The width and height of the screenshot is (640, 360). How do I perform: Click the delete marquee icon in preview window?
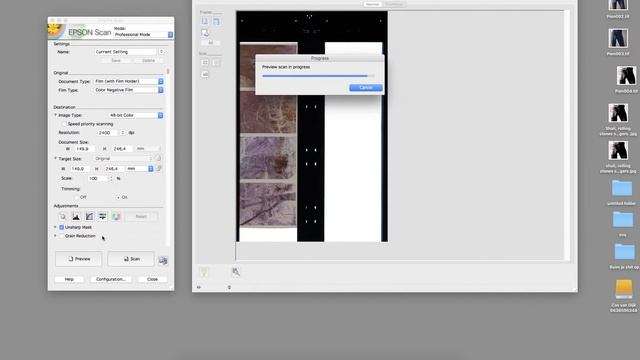tap(205, 33)
